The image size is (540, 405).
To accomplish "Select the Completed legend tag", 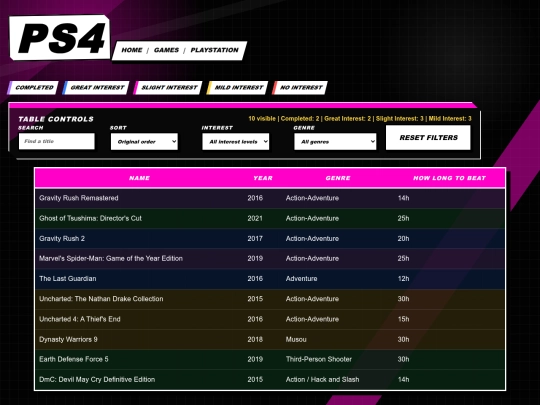I will pos(33,87).
